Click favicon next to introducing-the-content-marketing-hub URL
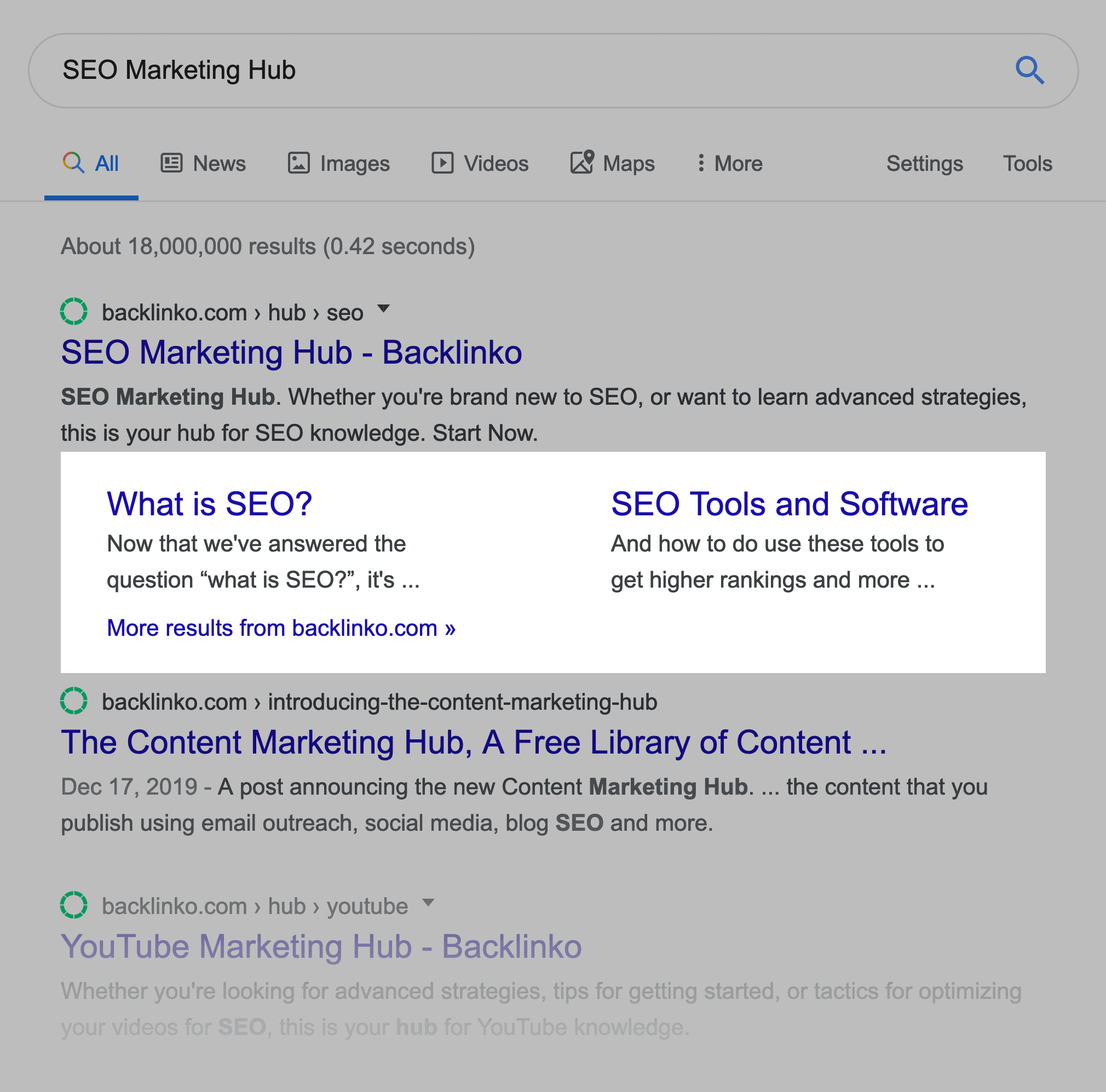Screen dimensions: 1106x1092 [74, 701]
